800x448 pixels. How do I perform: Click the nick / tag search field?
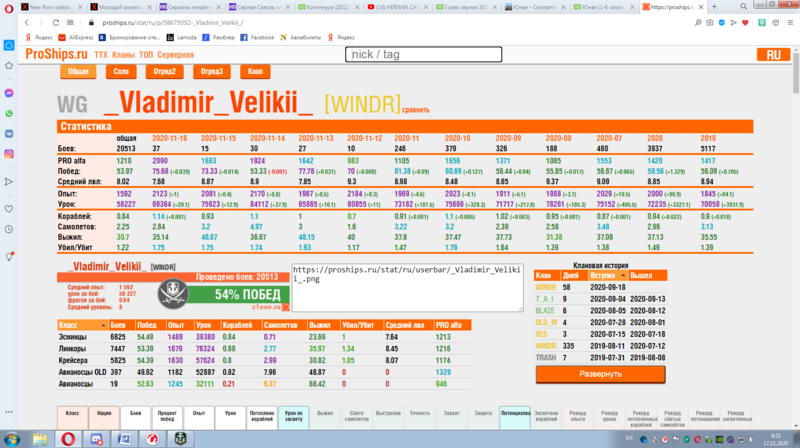(423, 55)
